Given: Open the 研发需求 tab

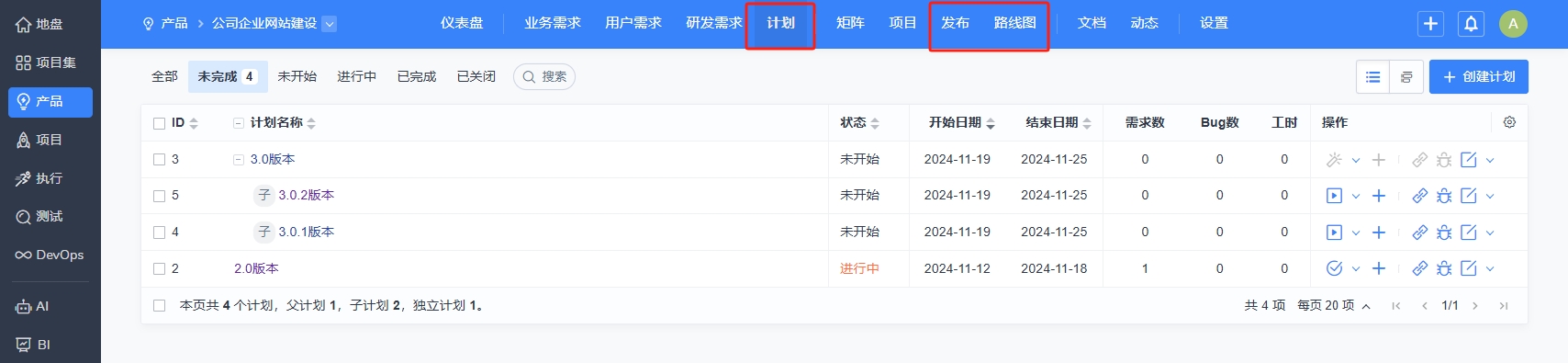Looking at the screenshot, I should point(714,23).
